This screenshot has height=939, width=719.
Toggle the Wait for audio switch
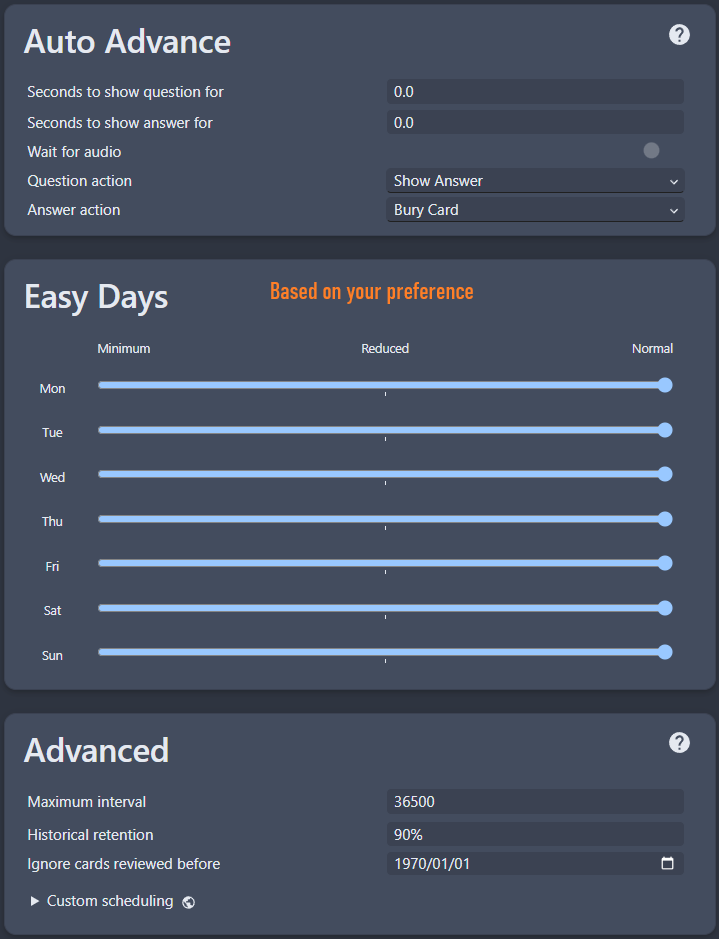pos(652,151)
